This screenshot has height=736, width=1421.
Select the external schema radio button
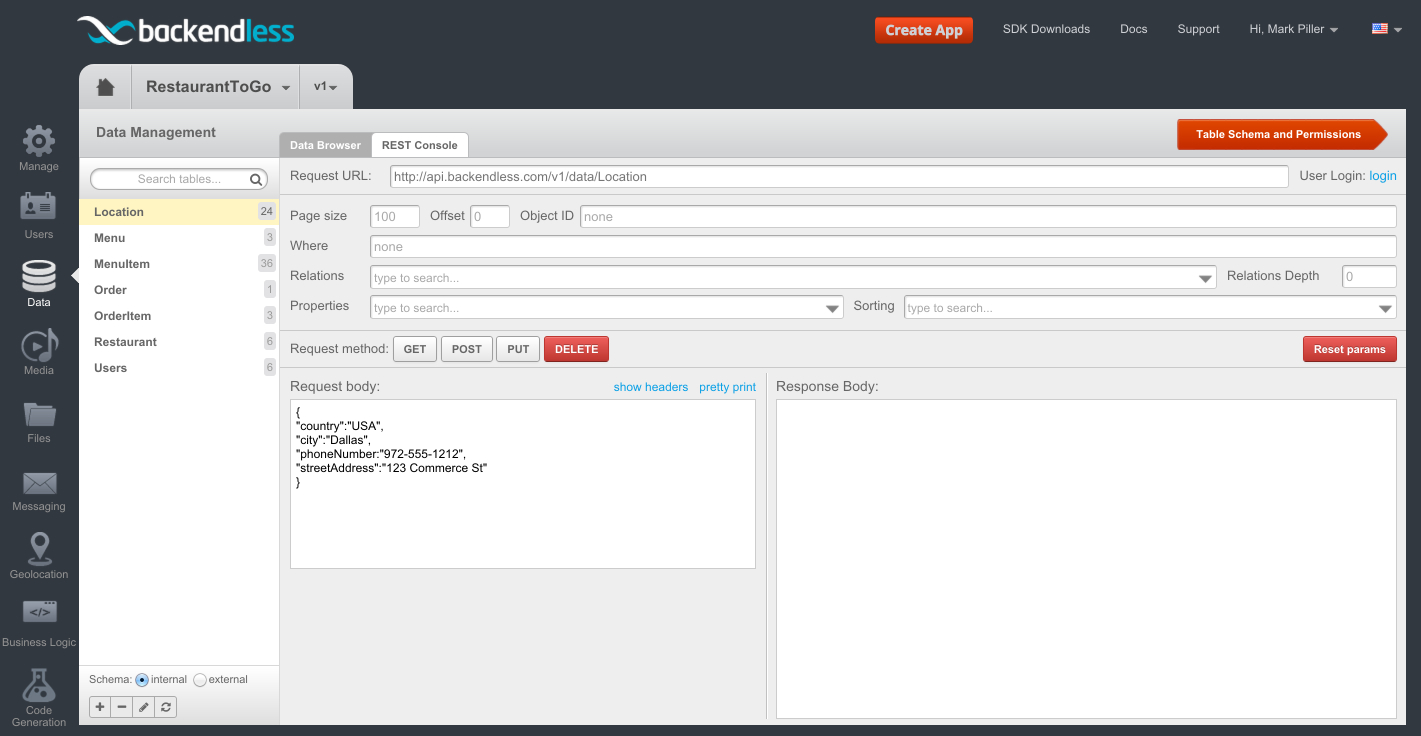(x=200, y=680)
